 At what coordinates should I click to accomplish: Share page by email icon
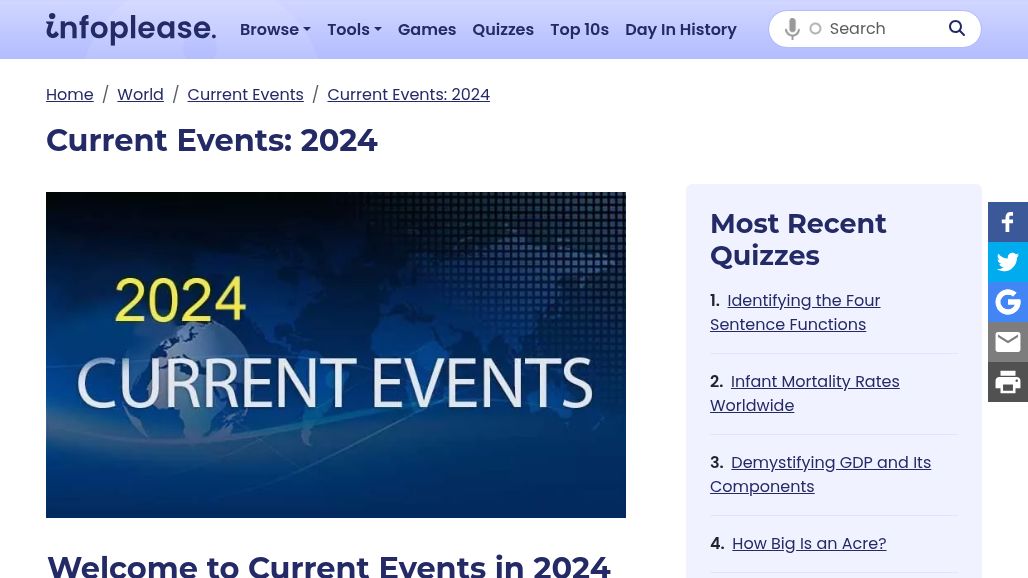(1007, 342)
